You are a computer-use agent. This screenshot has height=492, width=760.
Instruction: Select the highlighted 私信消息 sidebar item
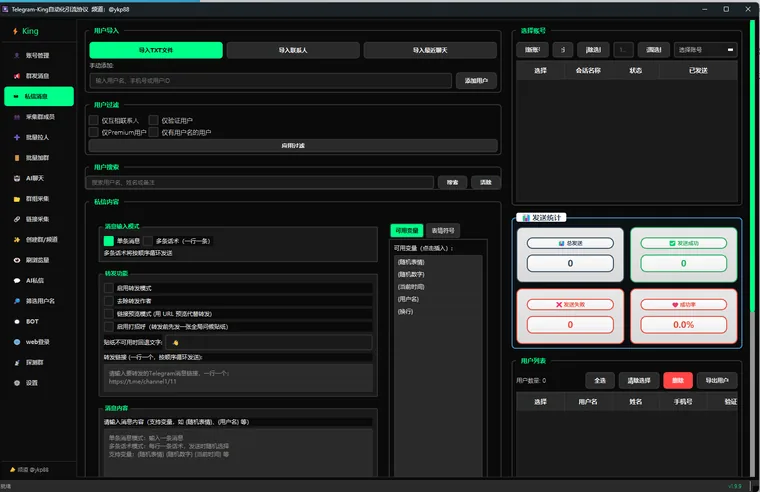pos(39,96)
